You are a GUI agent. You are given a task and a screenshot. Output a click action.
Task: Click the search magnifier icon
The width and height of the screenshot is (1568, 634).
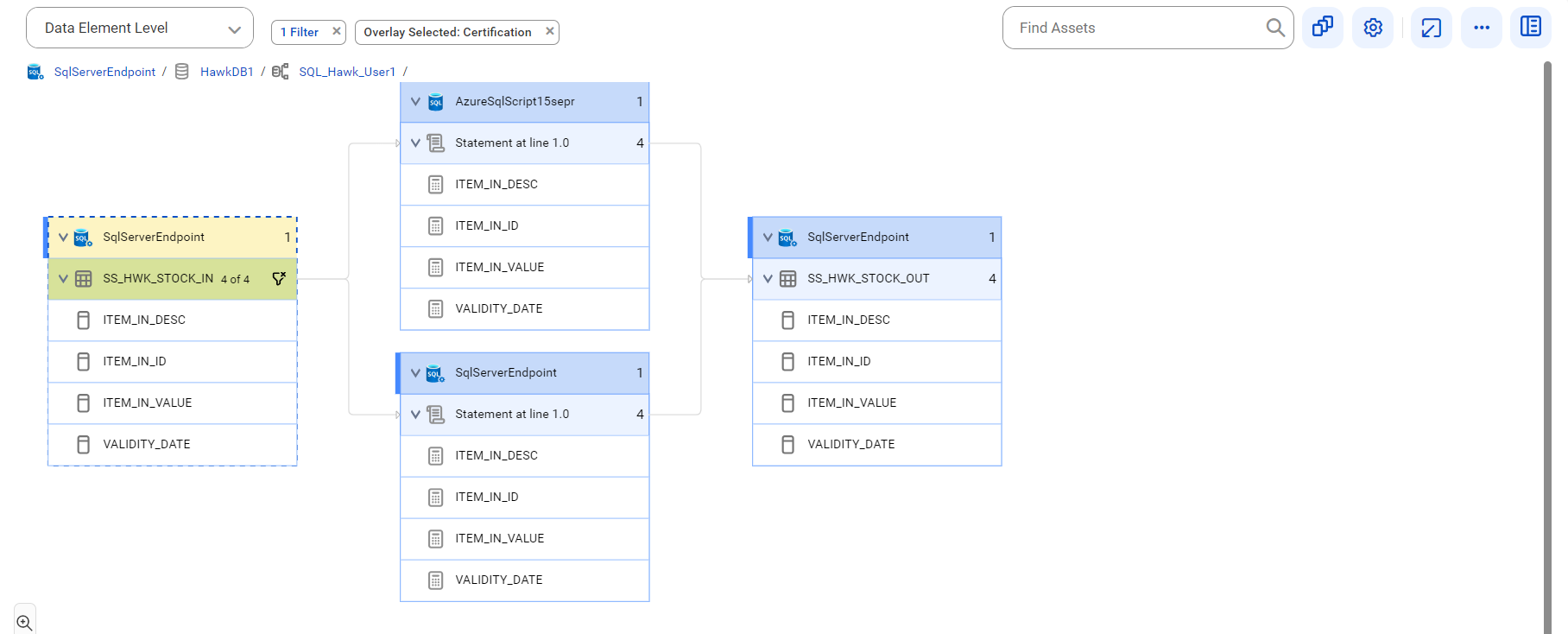pyautogui.click(x=1275, y=28)
